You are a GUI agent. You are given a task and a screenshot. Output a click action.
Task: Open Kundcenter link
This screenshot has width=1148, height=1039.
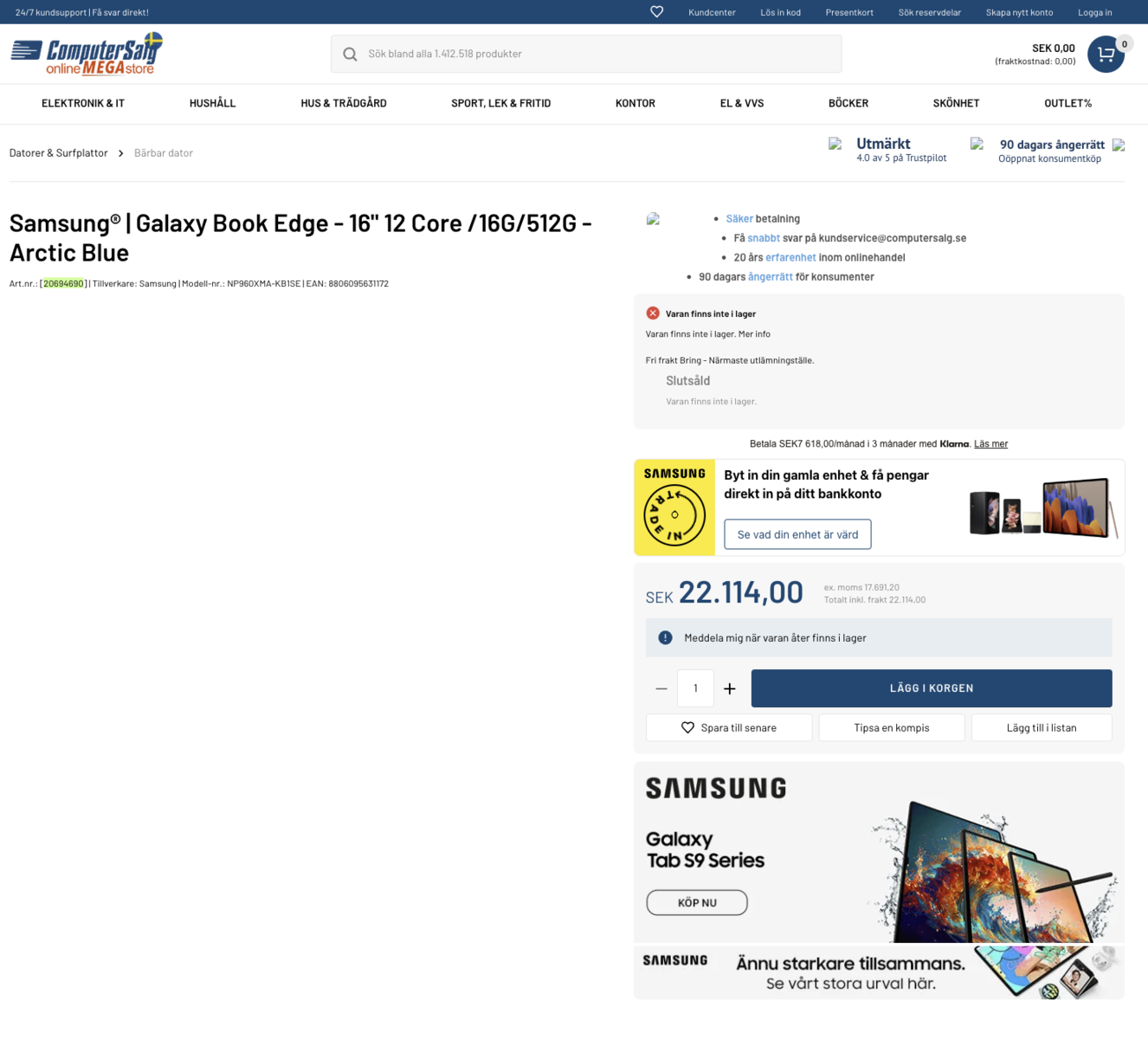click(712, 12)
